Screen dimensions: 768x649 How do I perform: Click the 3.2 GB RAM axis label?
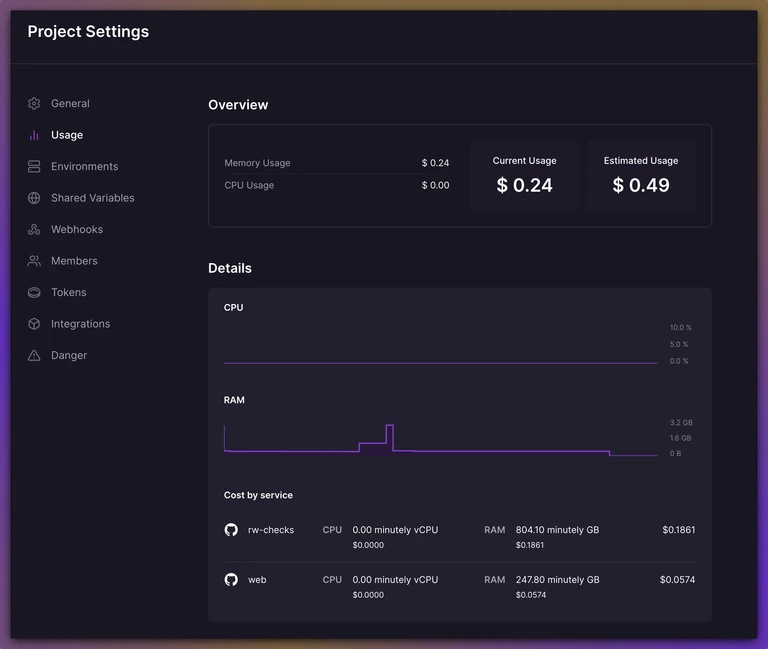point(681,422)
